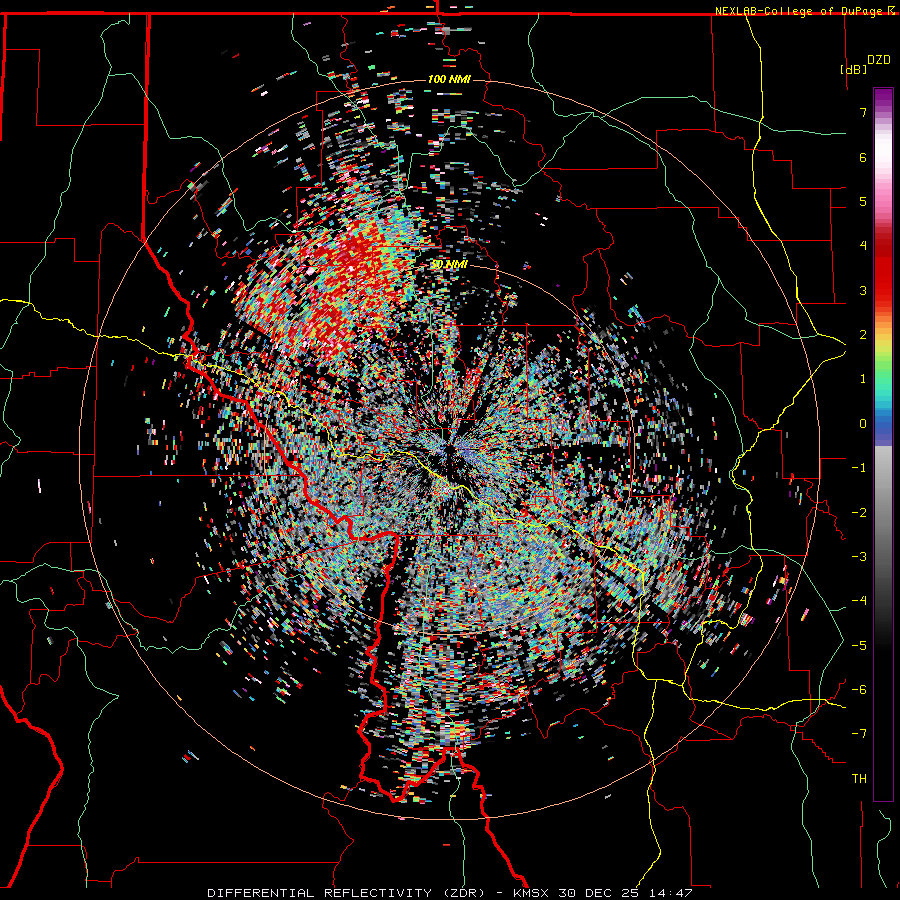The width and height of the screenshot is (900, 900).
Task: Click the DZD legend title
Action: 879,60
